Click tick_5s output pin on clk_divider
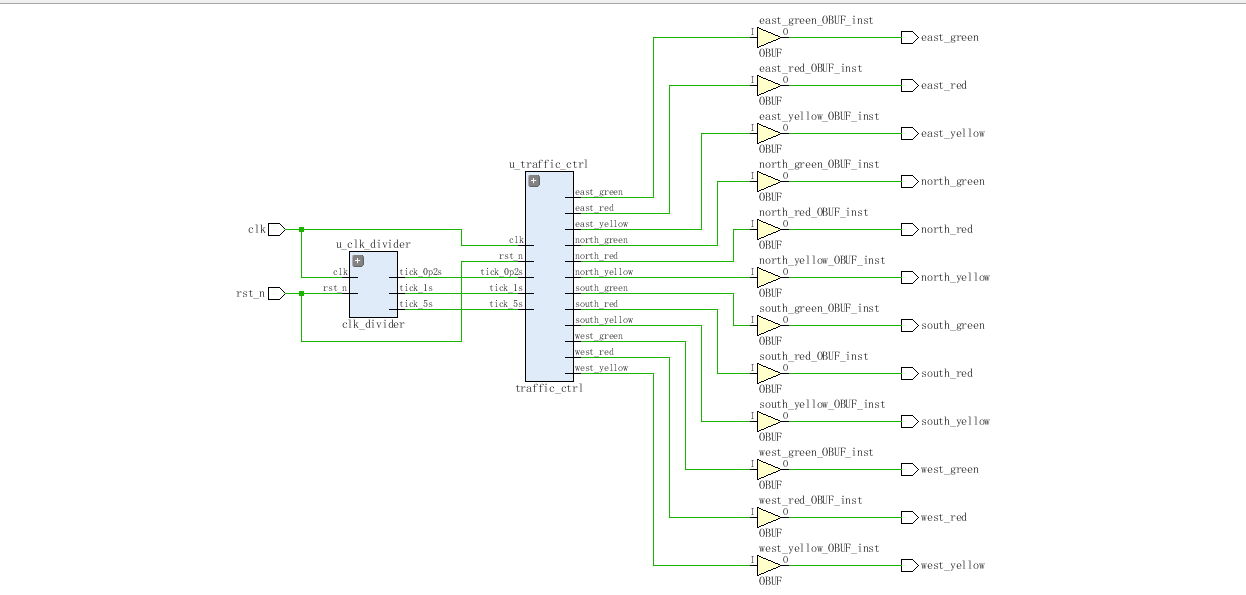1246x595 pixels. coord(417,304)
